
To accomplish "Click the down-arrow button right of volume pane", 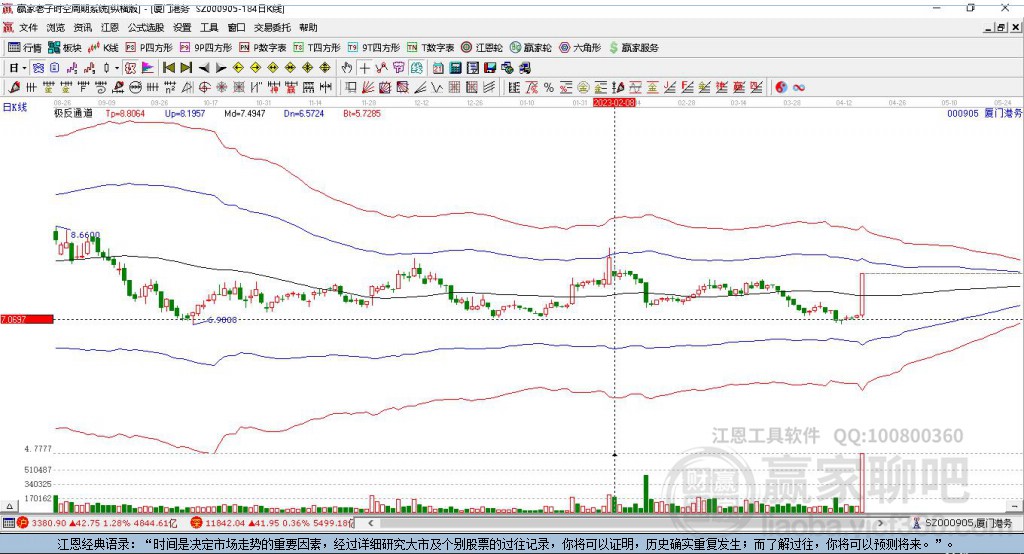I will (1014, 506).
